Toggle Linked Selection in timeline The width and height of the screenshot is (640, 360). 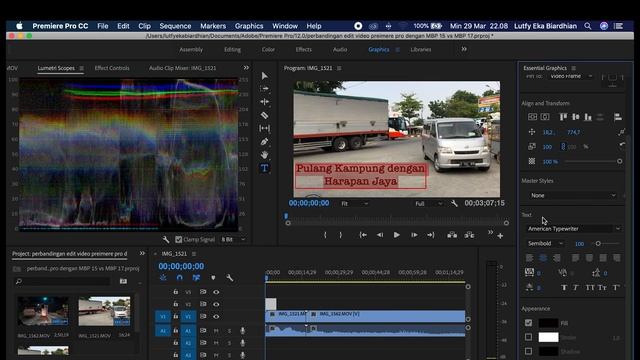196,278
